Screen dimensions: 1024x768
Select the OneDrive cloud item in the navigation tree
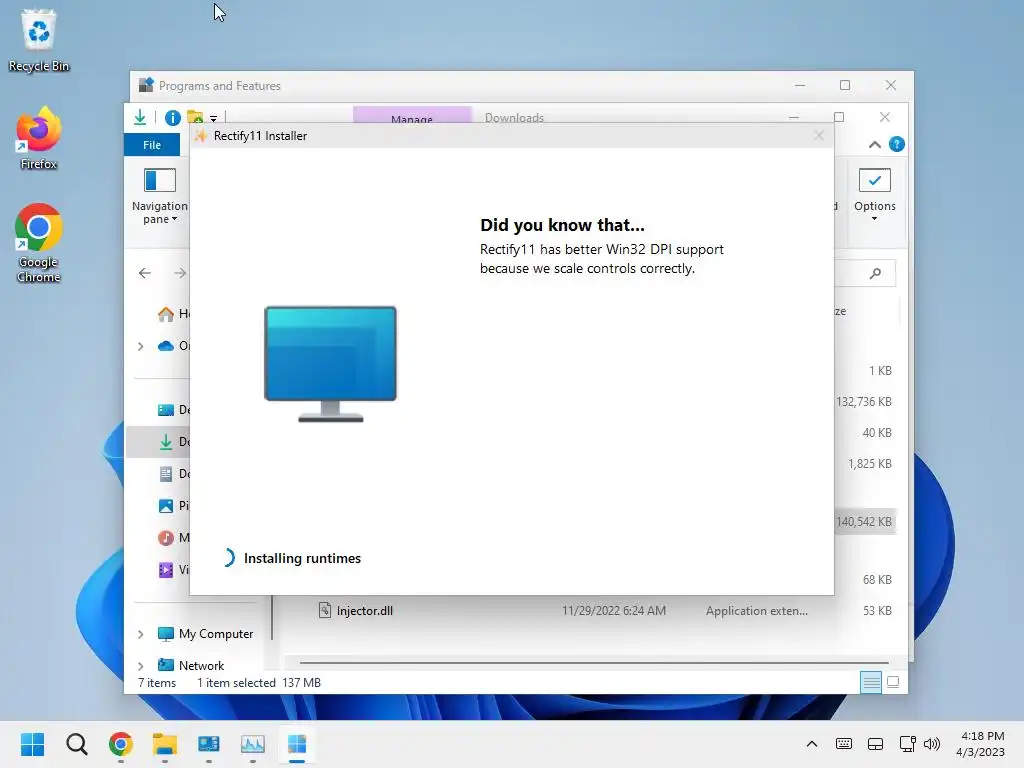(173, 345)
